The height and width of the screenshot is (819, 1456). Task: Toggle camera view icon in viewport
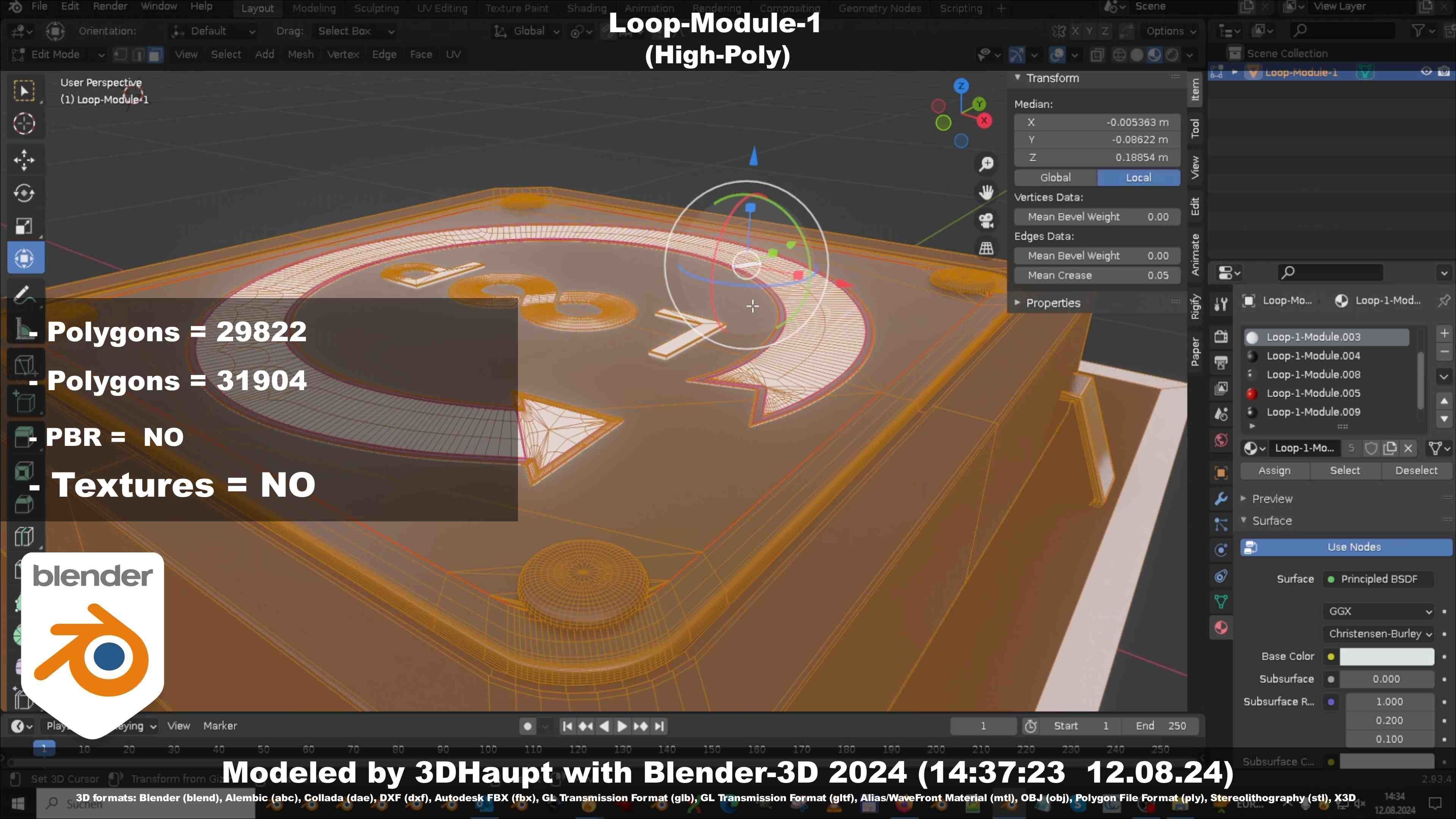tap(986, 220)
